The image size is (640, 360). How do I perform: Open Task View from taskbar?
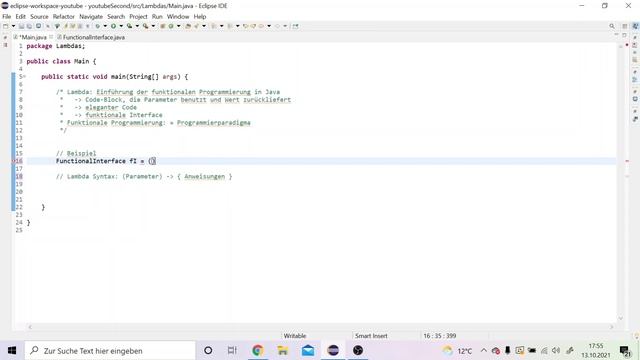(x=232, y=351)
